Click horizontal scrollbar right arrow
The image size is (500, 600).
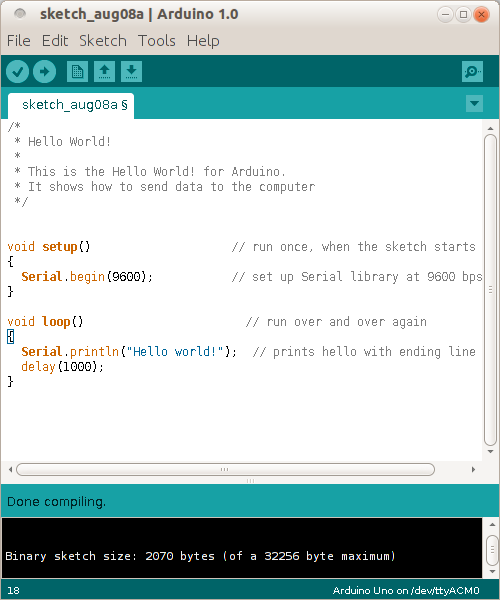click(474, 470)
